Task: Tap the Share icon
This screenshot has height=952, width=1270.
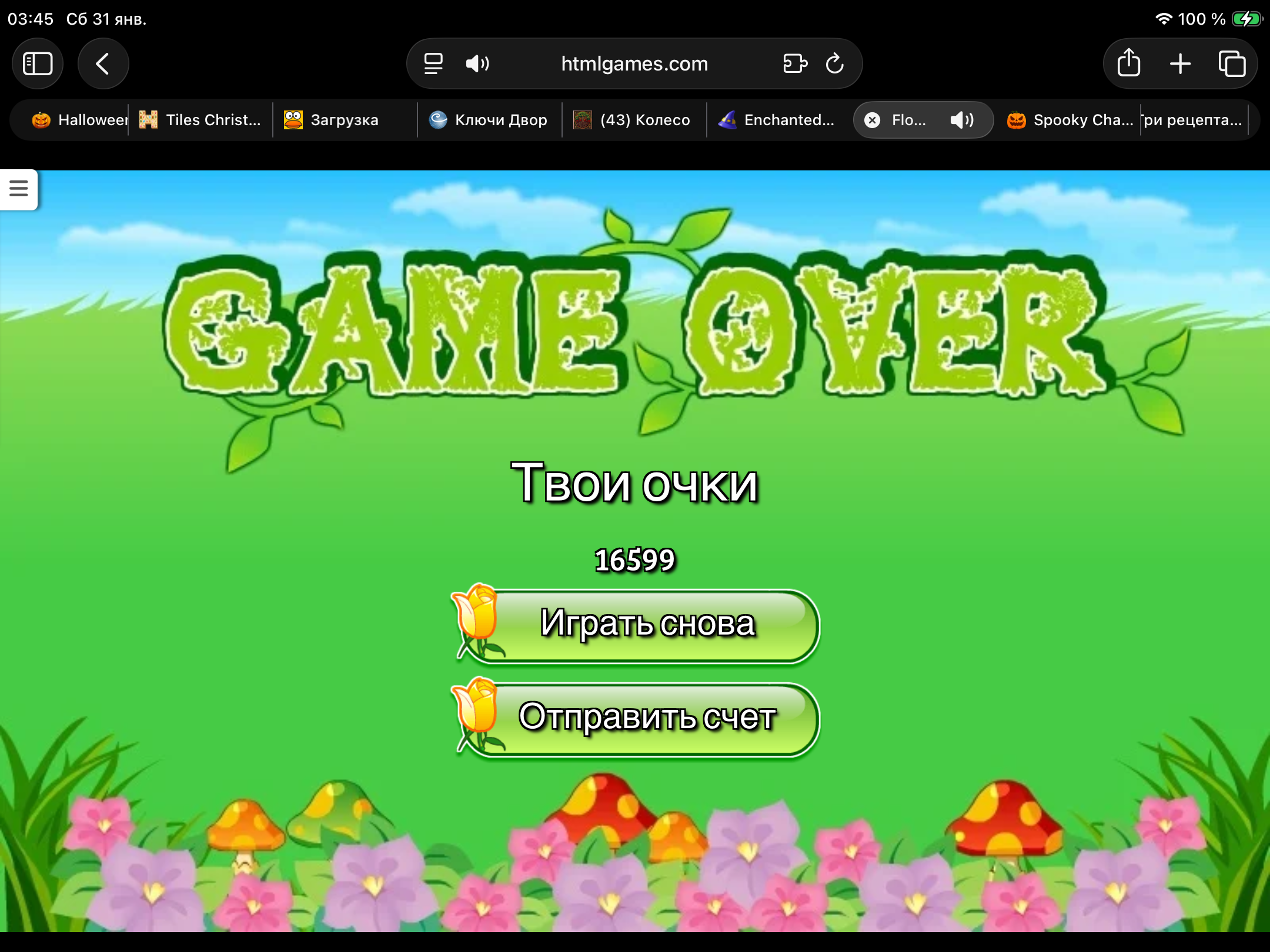Action: (1128, 63)
